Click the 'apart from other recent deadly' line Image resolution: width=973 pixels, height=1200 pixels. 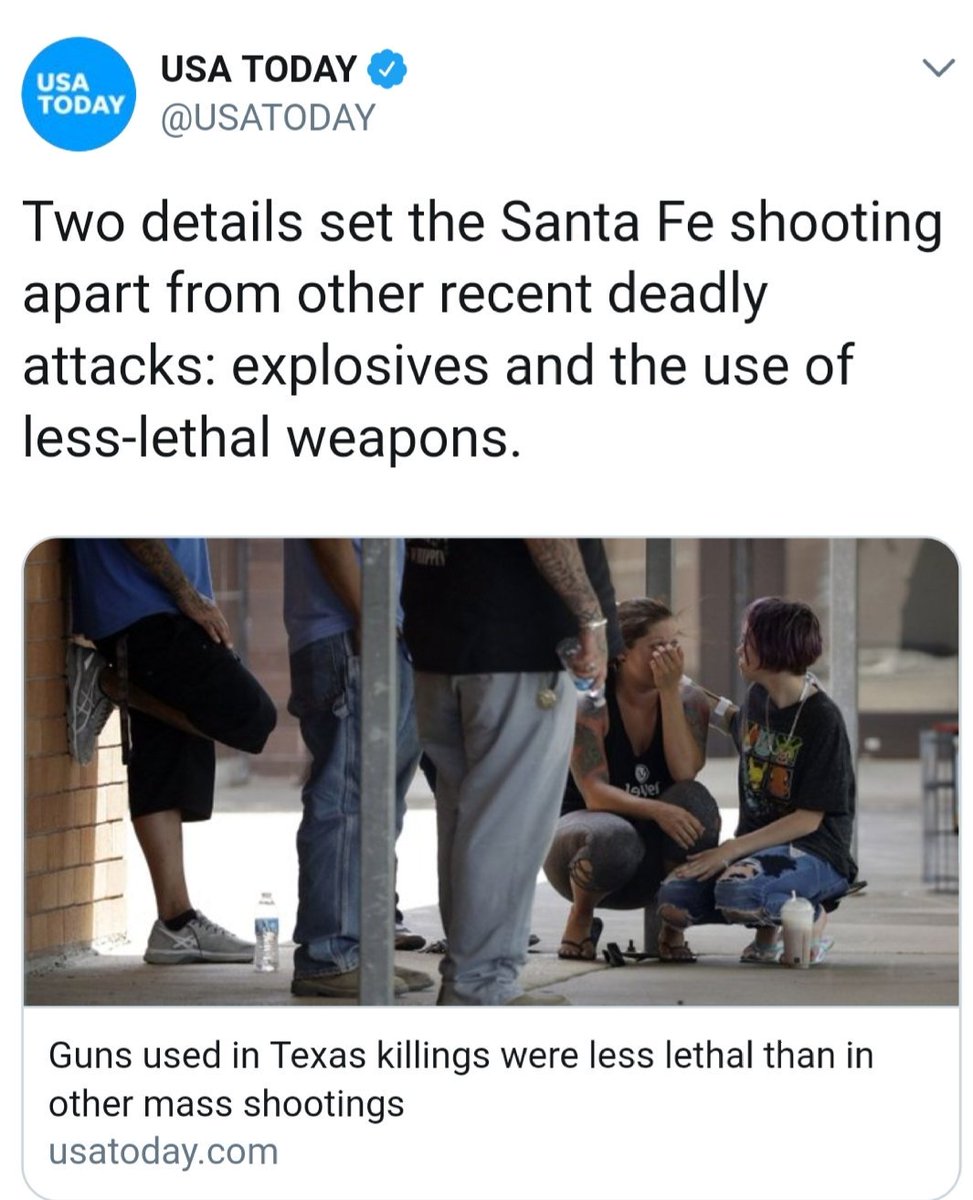coord(394,296)
